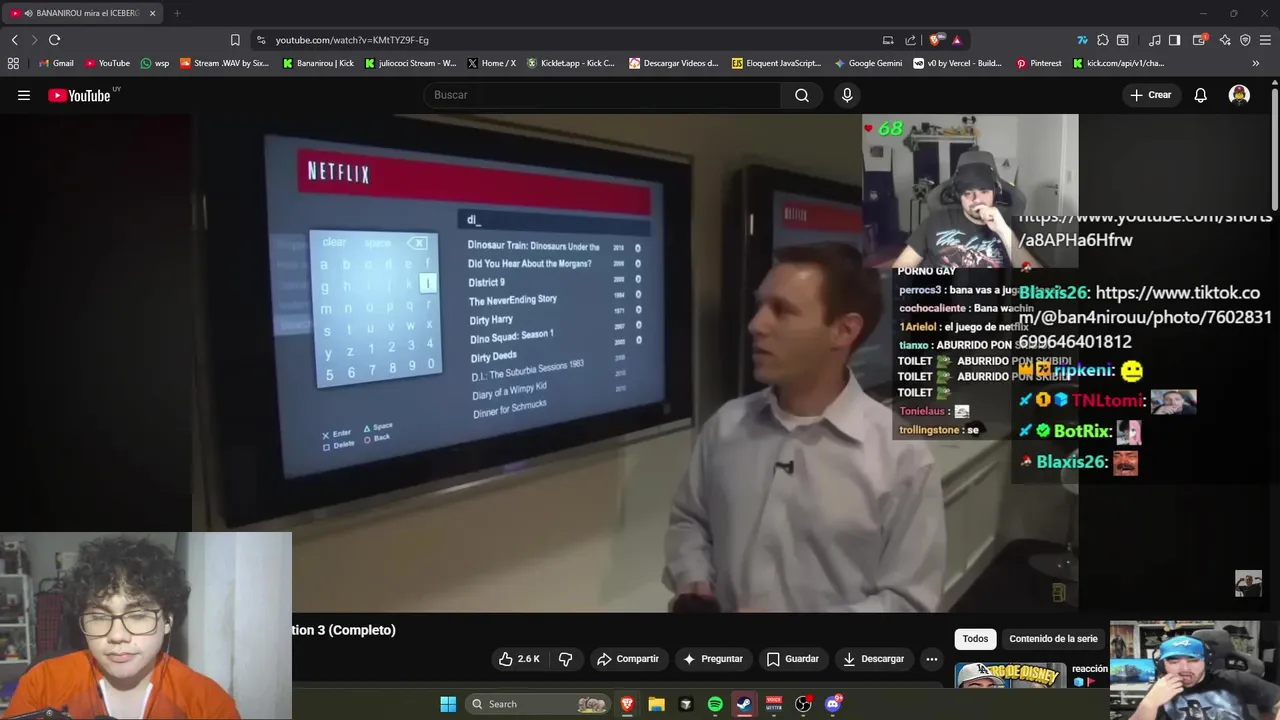Open Steam from the taskbar
Image resolution: width=1280 pixels, height=720 pixels.
click(x=744, y=704)
